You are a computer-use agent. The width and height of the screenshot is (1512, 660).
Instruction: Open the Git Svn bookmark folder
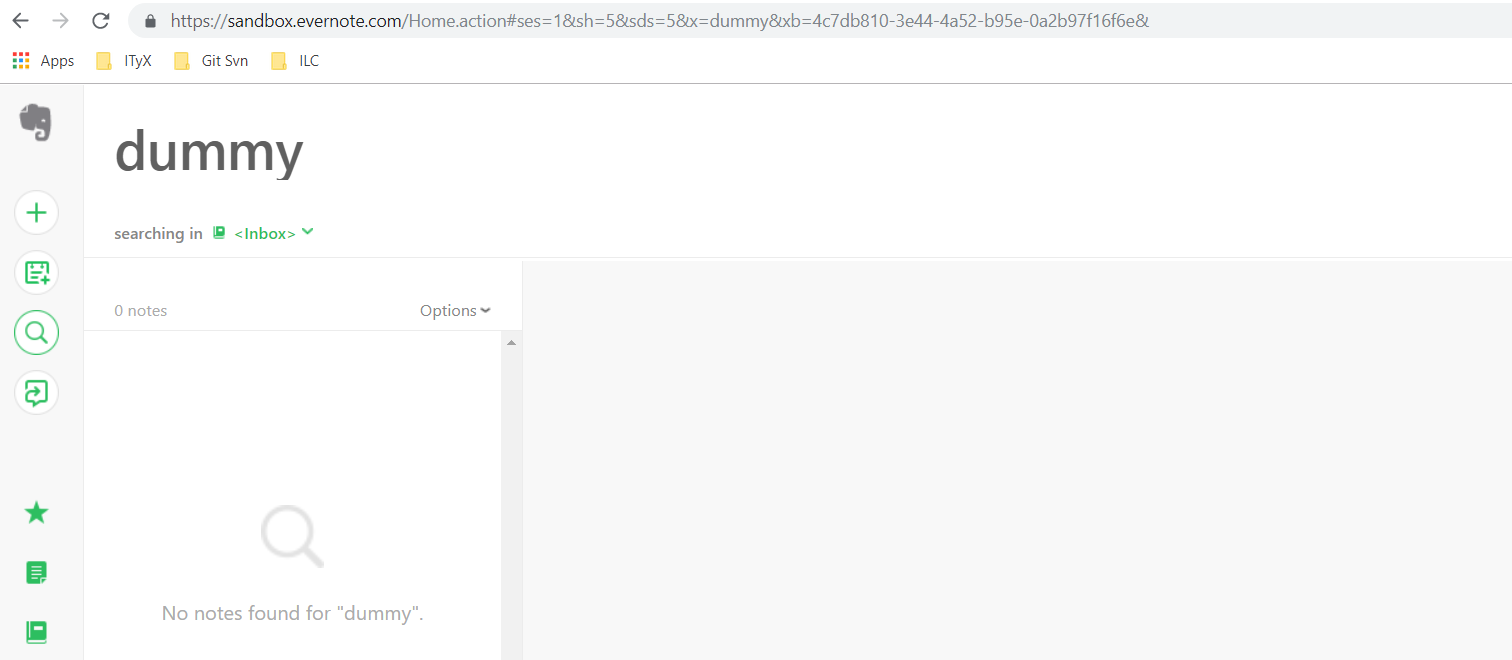211,61
